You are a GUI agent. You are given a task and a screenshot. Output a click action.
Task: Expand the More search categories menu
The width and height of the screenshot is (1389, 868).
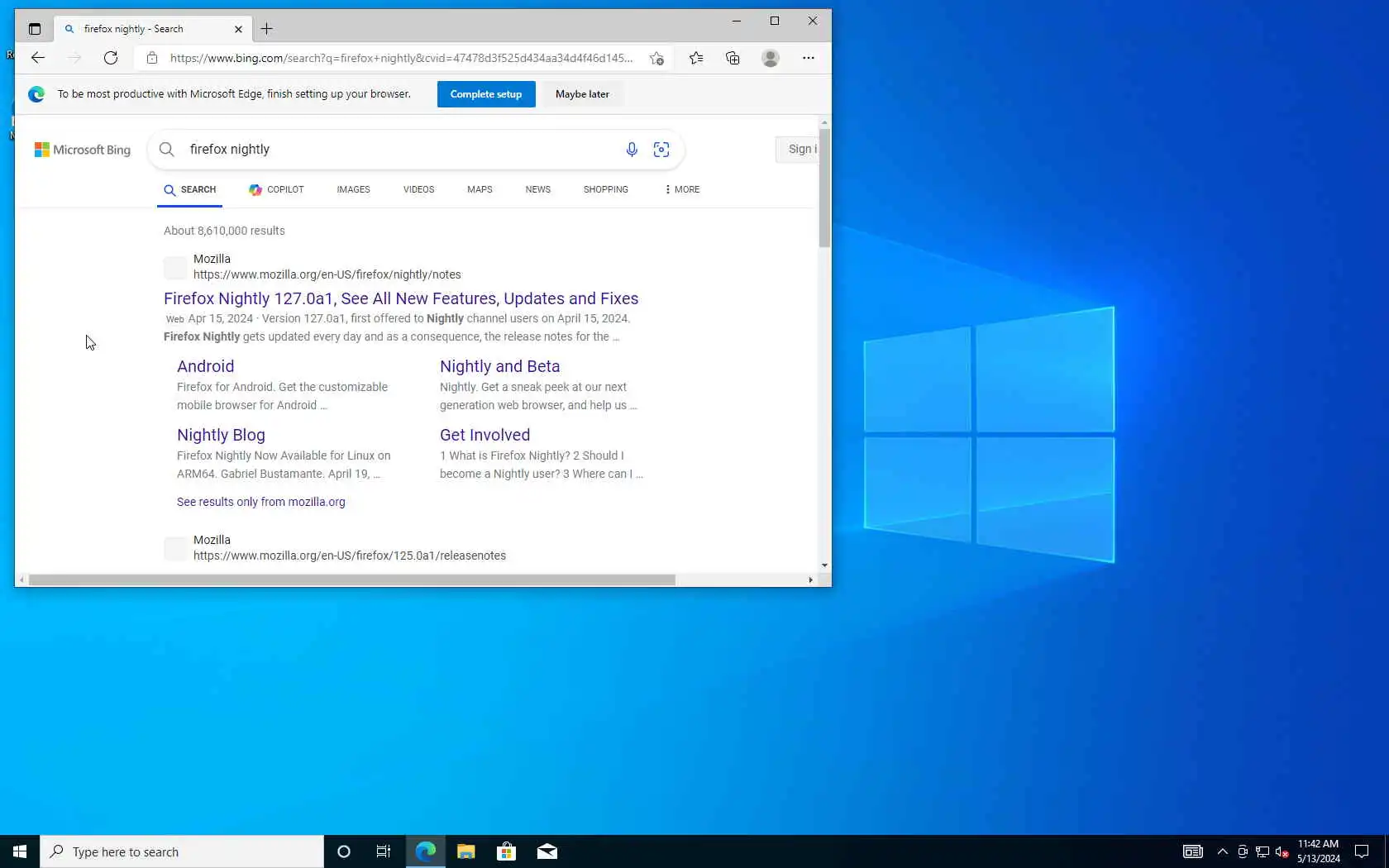[682, 189]
